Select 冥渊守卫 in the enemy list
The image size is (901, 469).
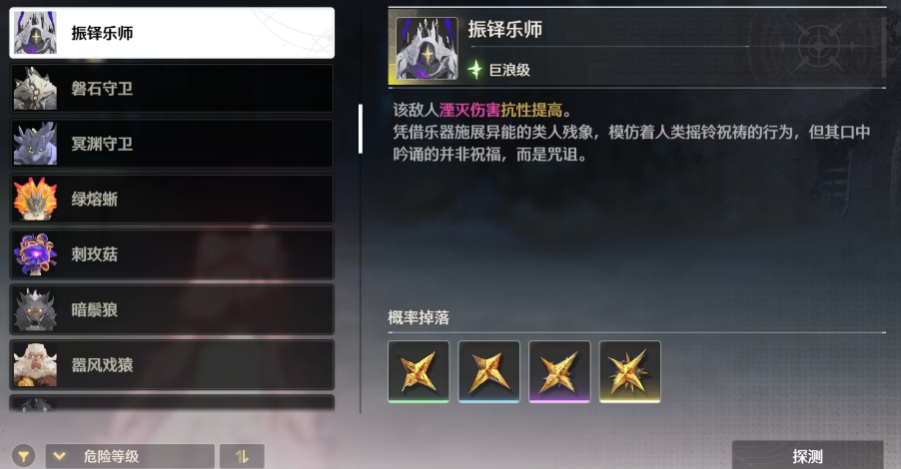172,144
